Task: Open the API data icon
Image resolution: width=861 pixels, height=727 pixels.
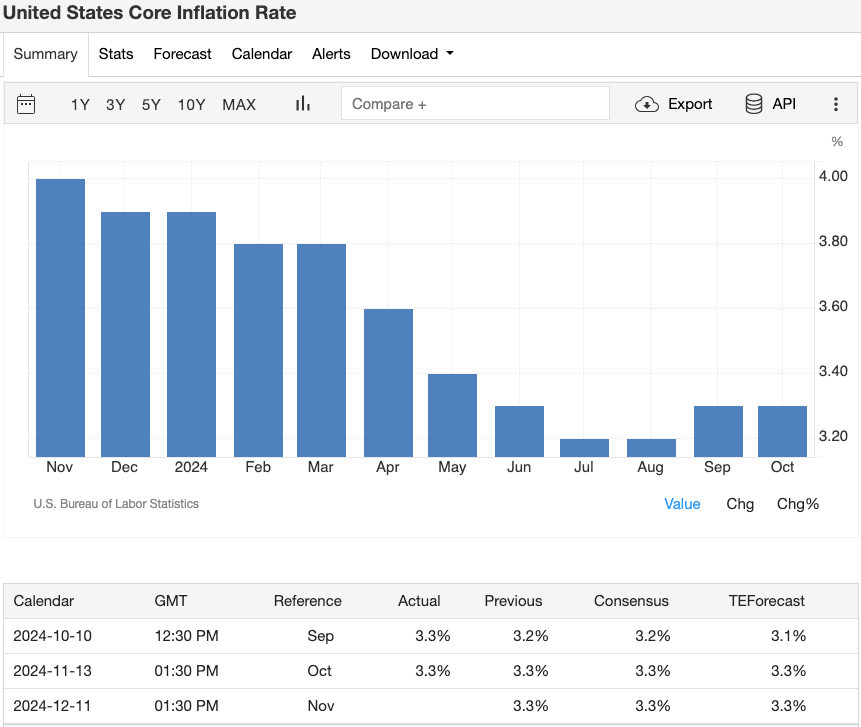Action: click(x=769, y=103)
